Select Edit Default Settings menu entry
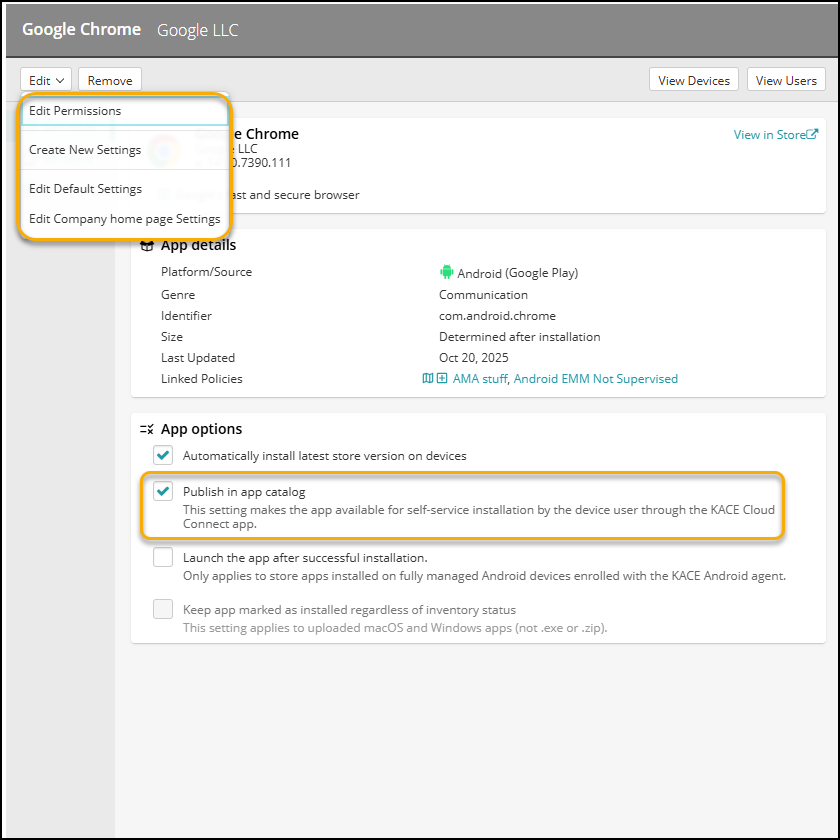This screenshot has width=840, height=840. click(85, 189)
